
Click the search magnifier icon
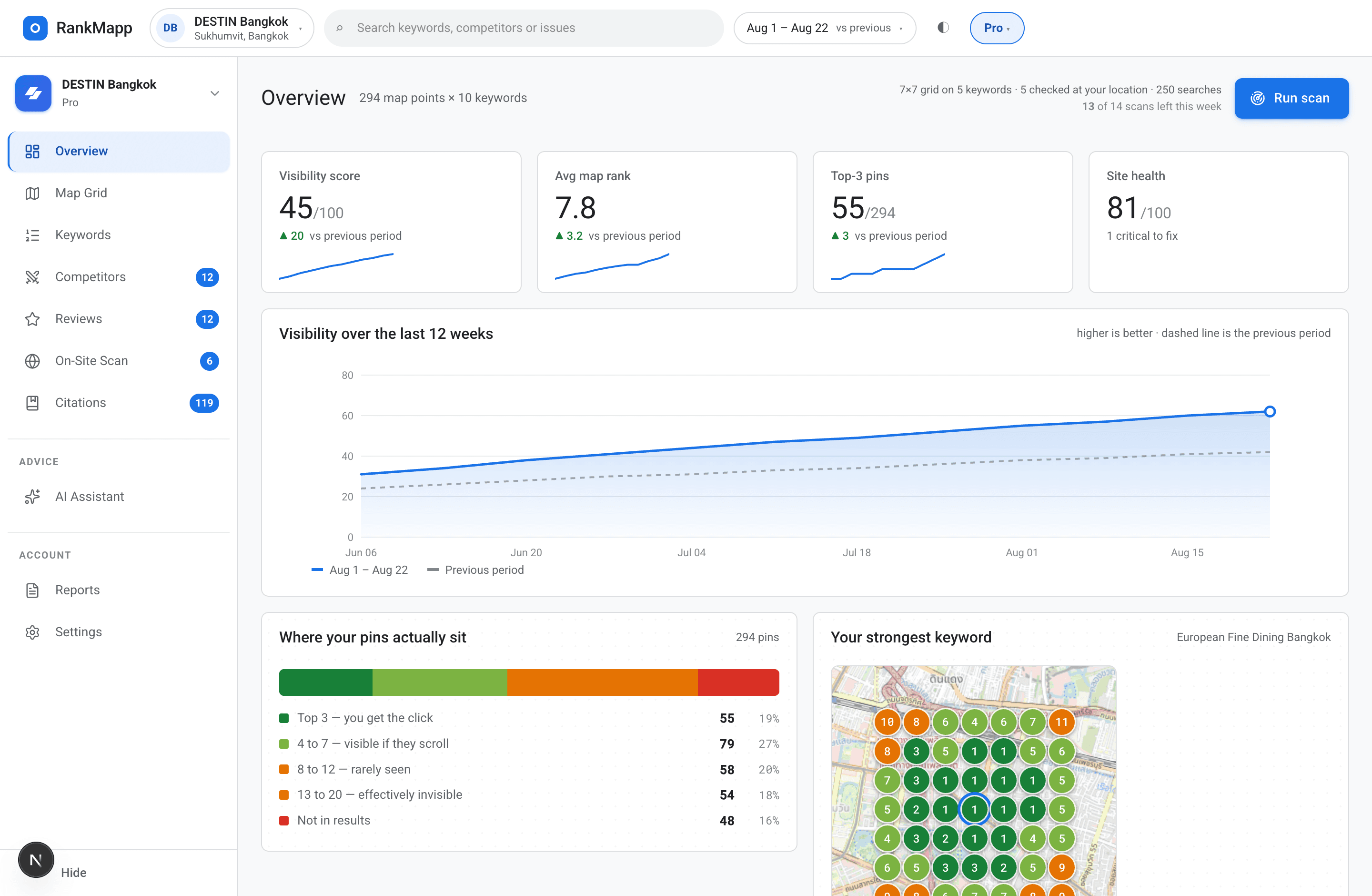click(x=340, y=28)
